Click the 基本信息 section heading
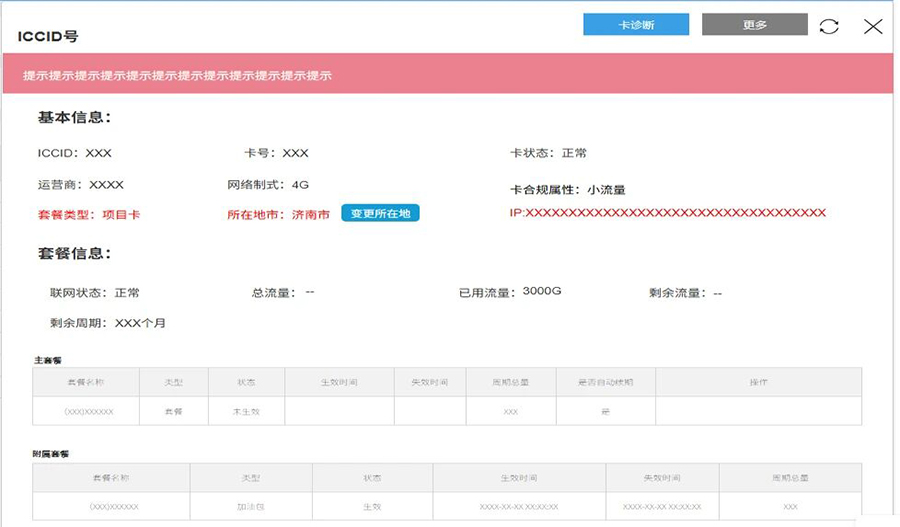Image resolution: width=900 pixels, height=527 pixels. (74, 117)
